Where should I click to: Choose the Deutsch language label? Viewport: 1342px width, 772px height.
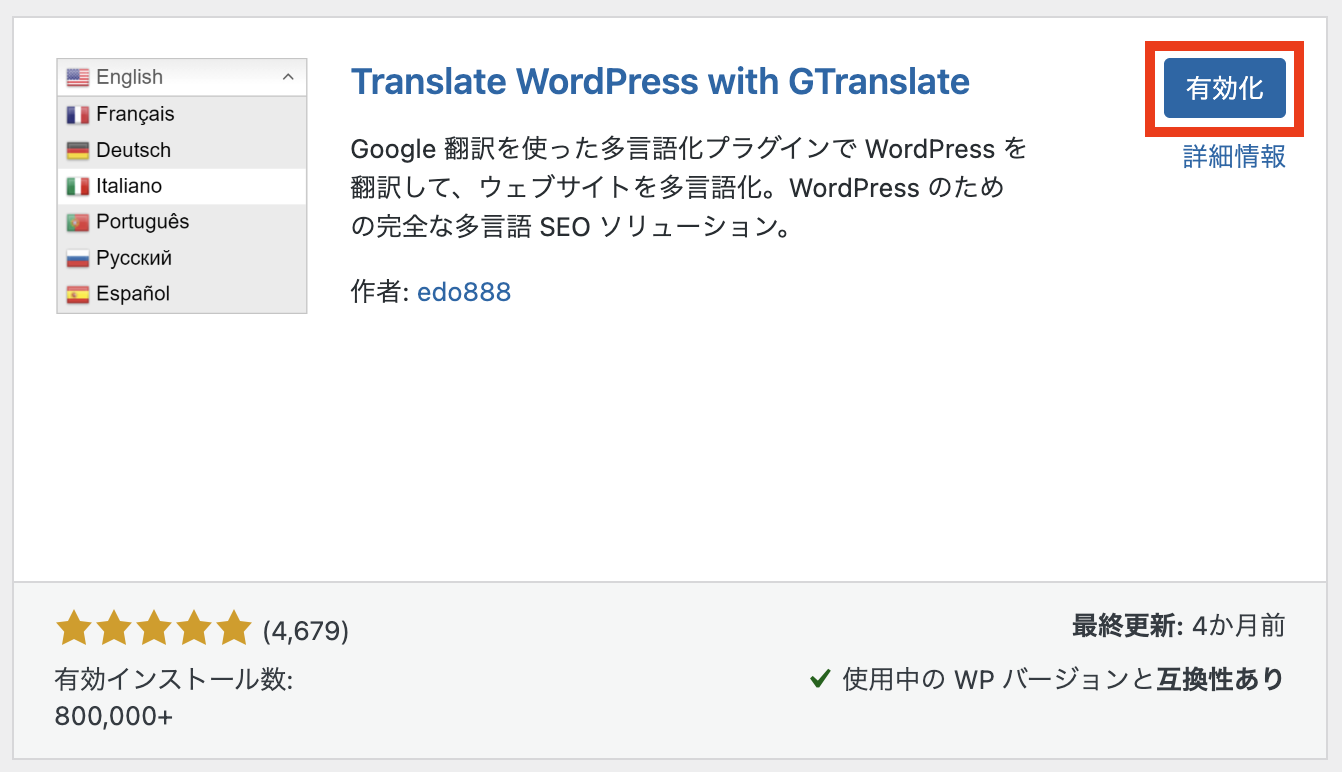tap(133, 150)
